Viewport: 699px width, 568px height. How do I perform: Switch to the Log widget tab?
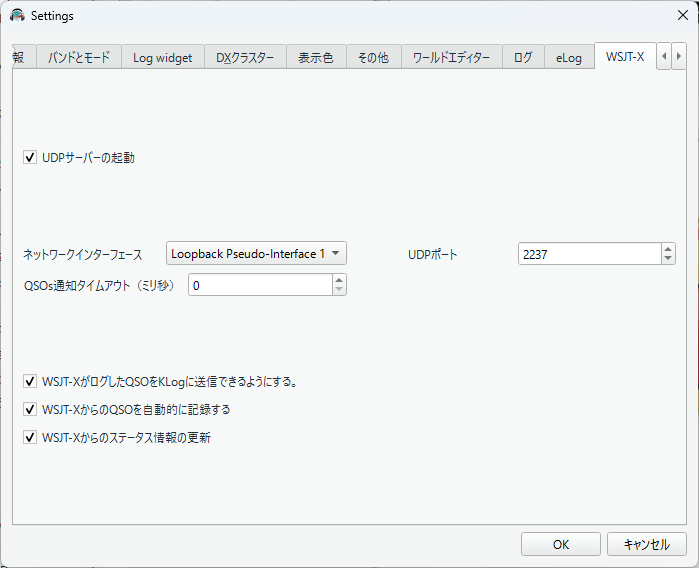pos(163,57)
